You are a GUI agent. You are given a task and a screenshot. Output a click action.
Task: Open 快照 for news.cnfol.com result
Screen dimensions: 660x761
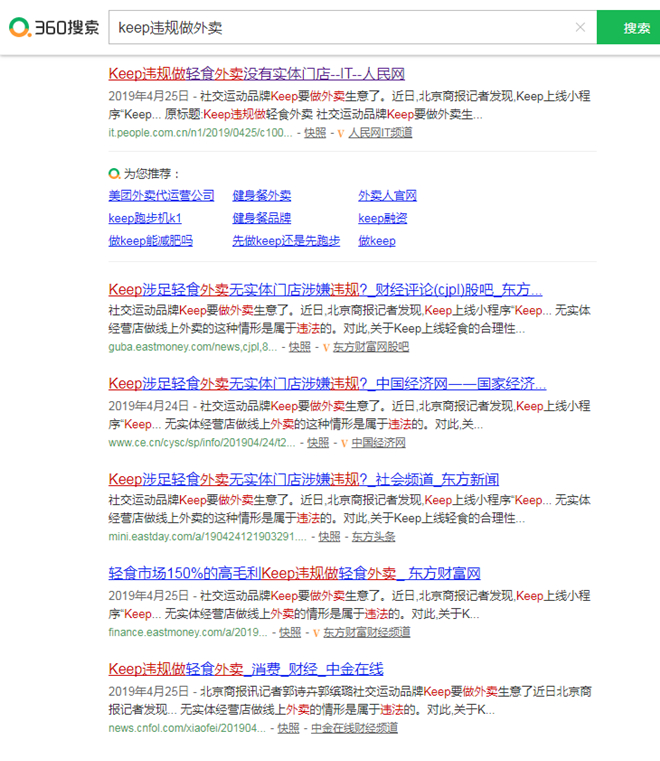pos(288,728)
